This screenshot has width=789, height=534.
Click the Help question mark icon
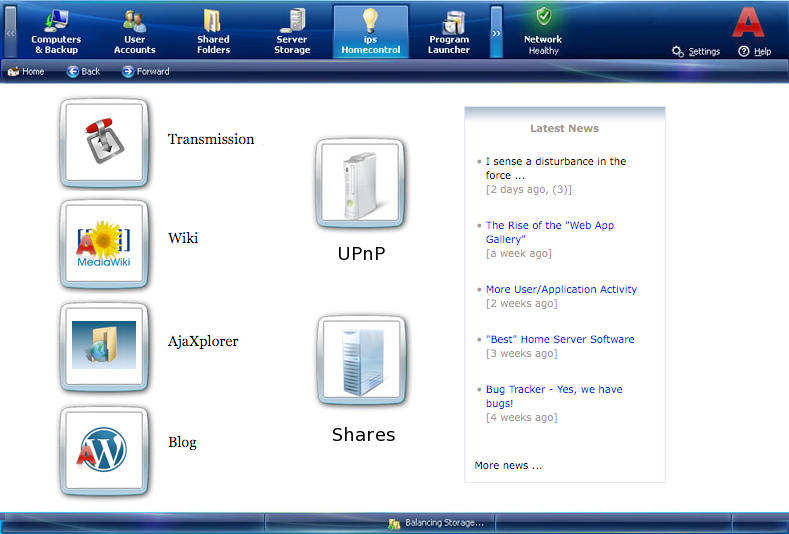[744, 51]
